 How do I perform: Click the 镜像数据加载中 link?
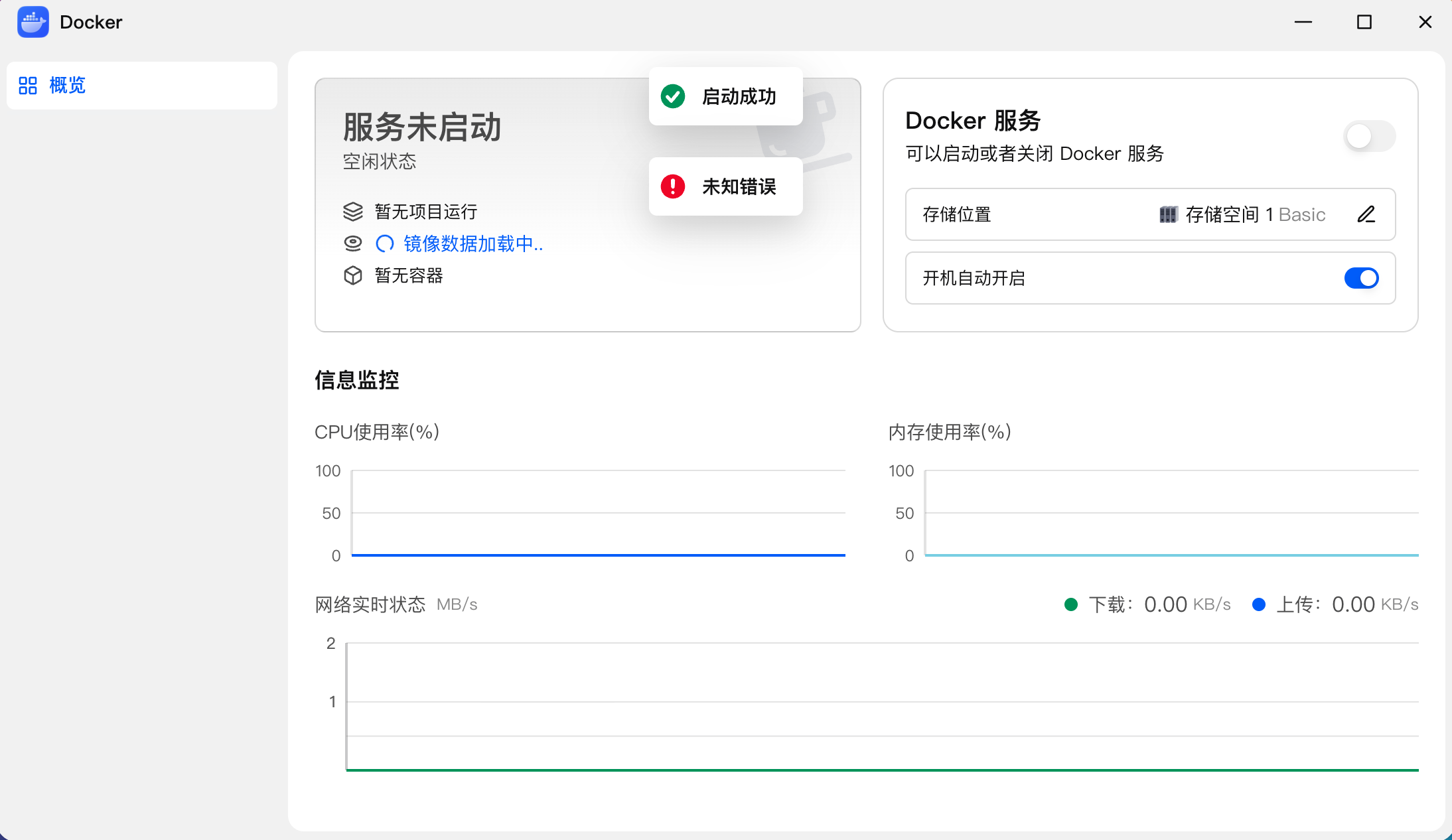473,244
